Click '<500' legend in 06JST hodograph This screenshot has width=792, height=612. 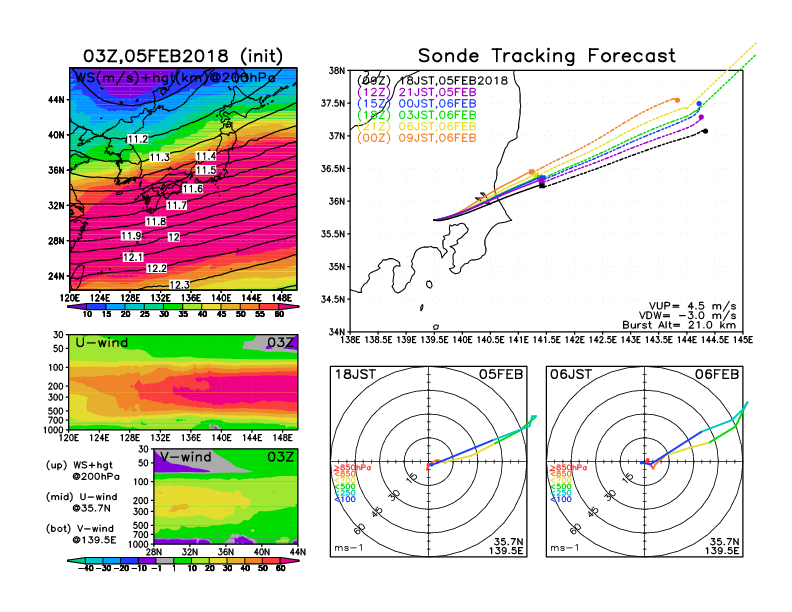point(561,487)
